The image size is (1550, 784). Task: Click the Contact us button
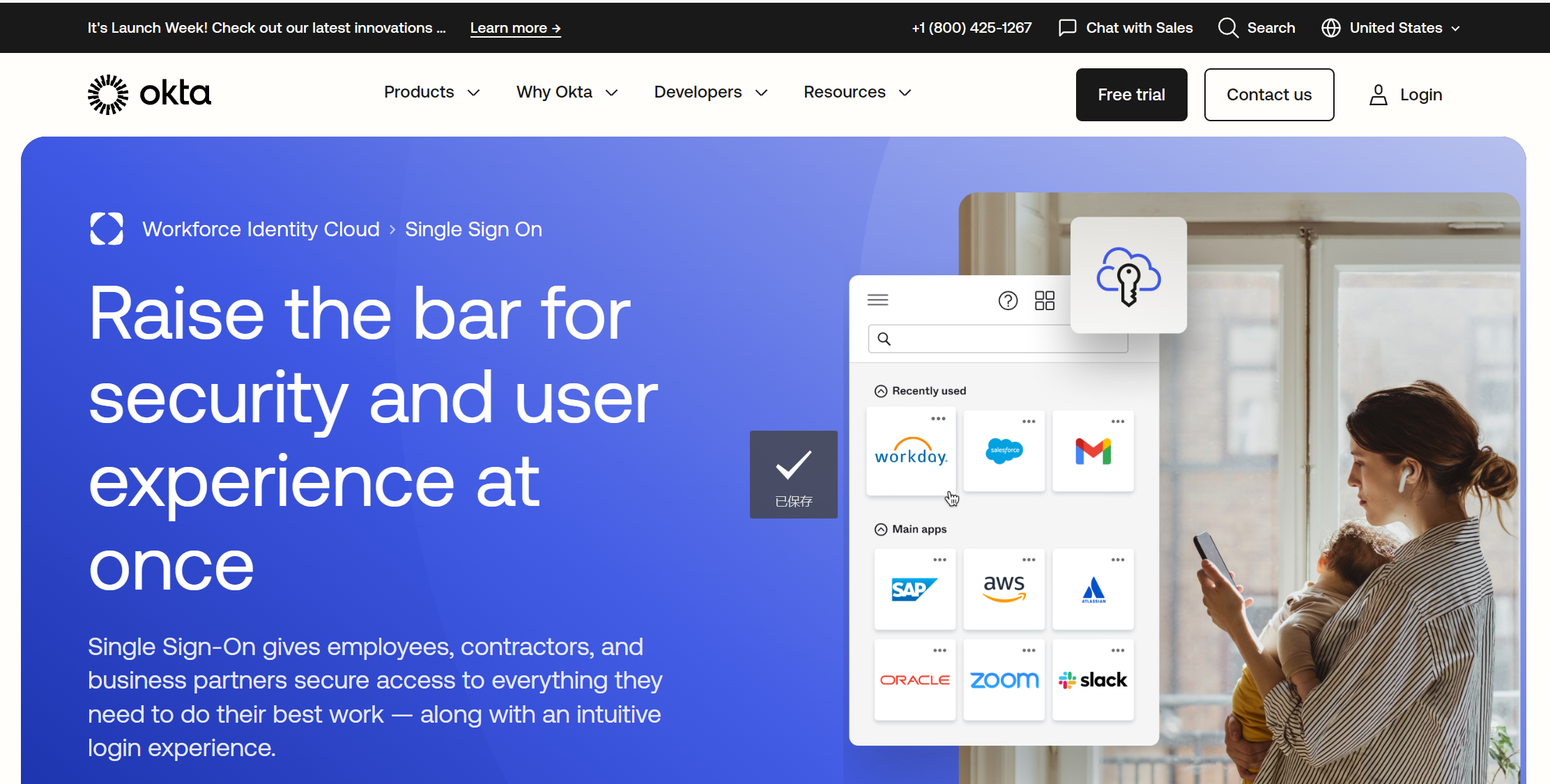tap(1268, 95)
